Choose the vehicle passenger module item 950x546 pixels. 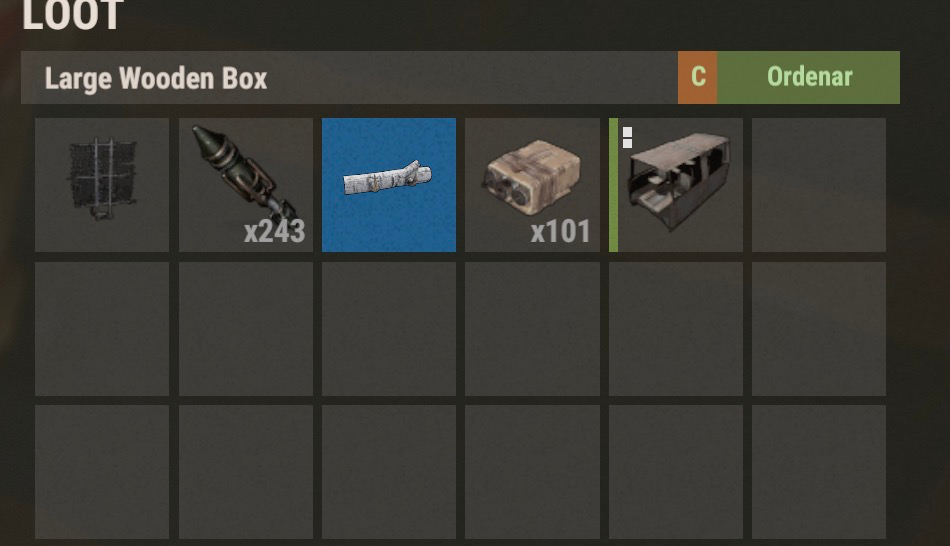676,185
